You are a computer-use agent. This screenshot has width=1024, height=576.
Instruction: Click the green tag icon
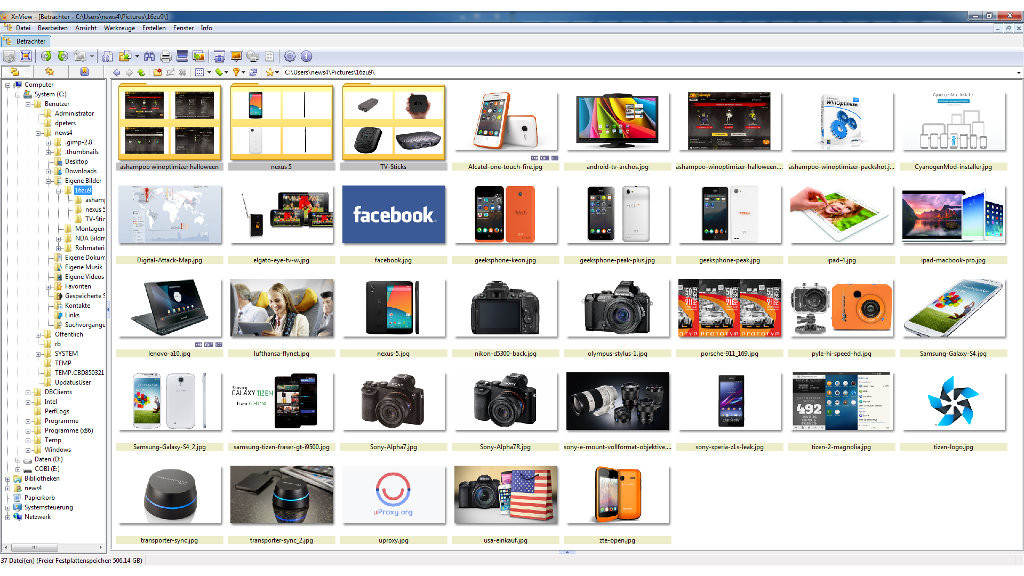(x=219, y=72)
